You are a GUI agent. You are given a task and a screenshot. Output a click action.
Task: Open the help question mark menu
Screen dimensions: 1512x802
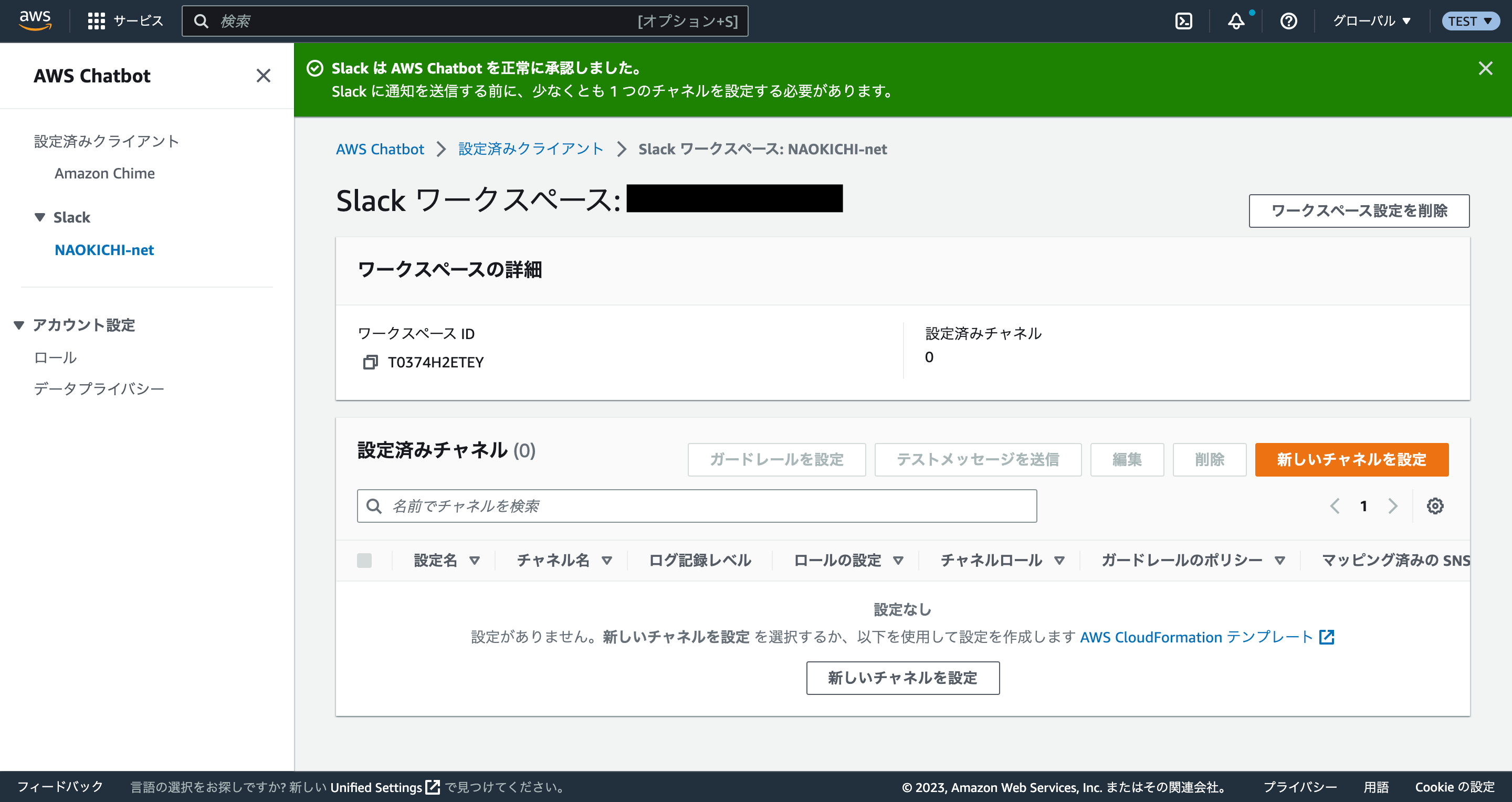1288,21
